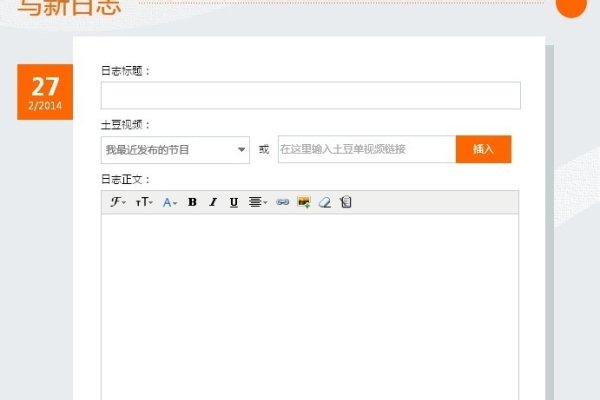Click the 土豆视频 label text
Screen dimensions: 600x400
point(126,125)
